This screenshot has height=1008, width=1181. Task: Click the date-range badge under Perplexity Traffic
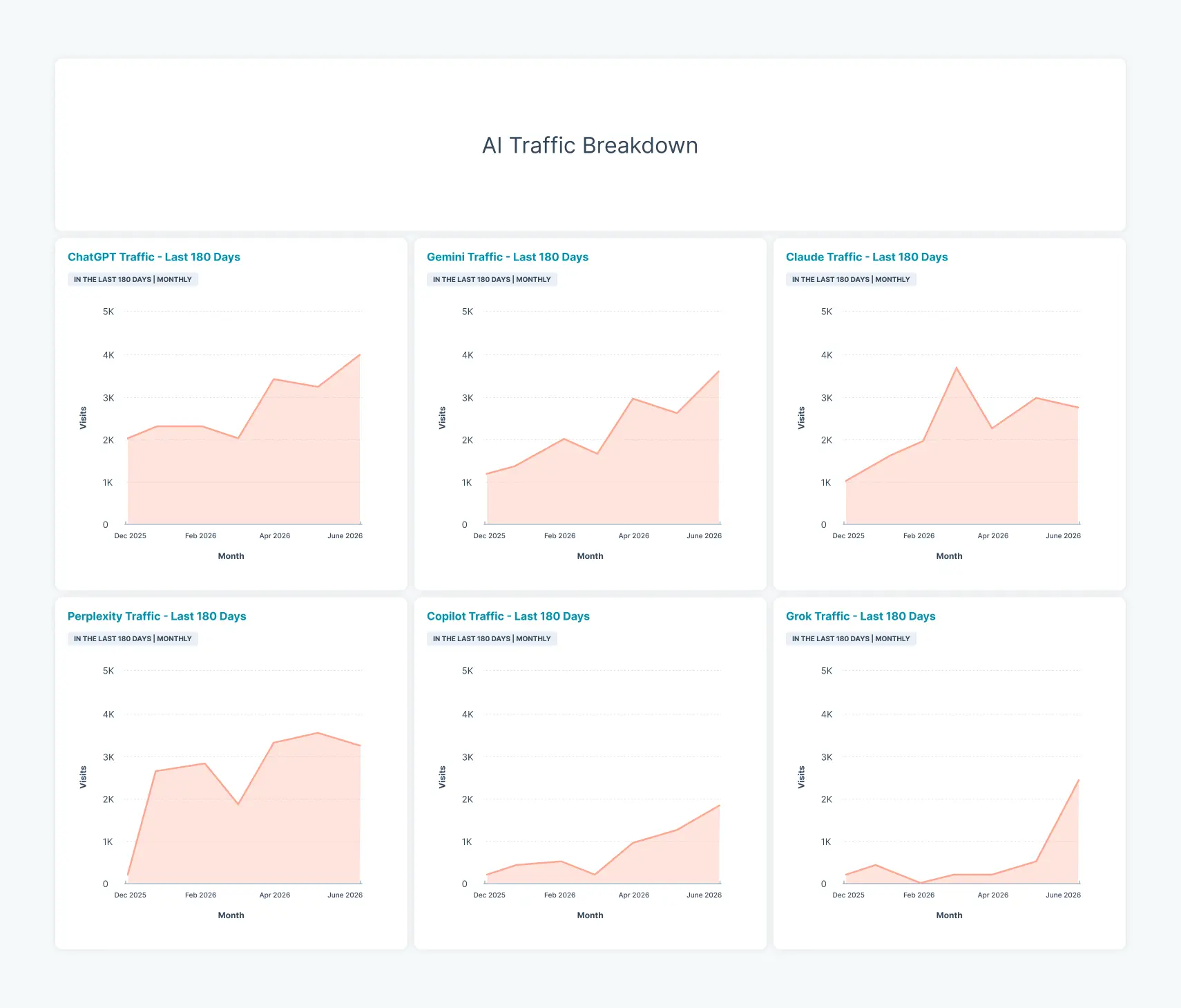[133, 638]
